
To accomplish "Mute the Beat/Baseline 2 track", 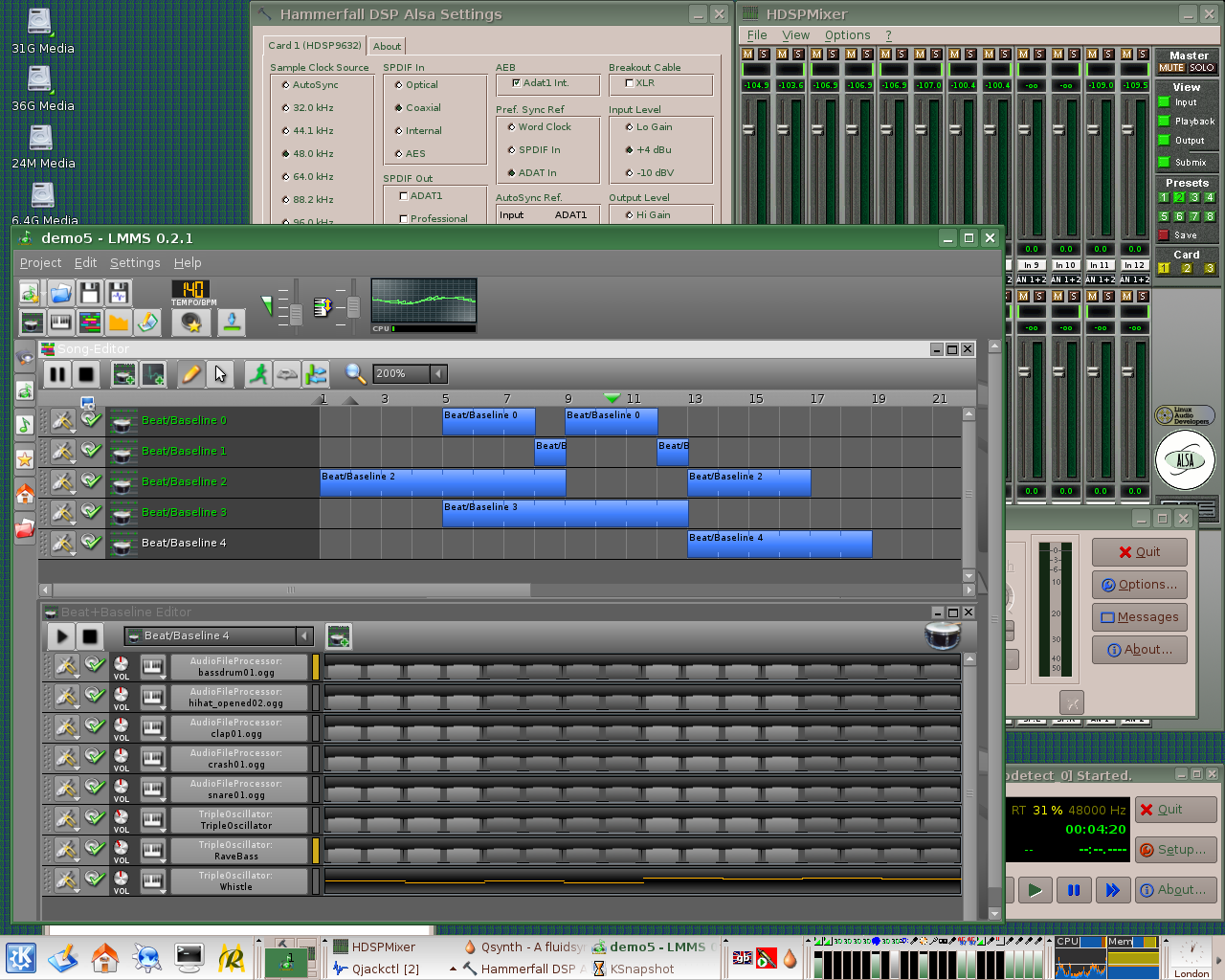I will coord(91,480).
